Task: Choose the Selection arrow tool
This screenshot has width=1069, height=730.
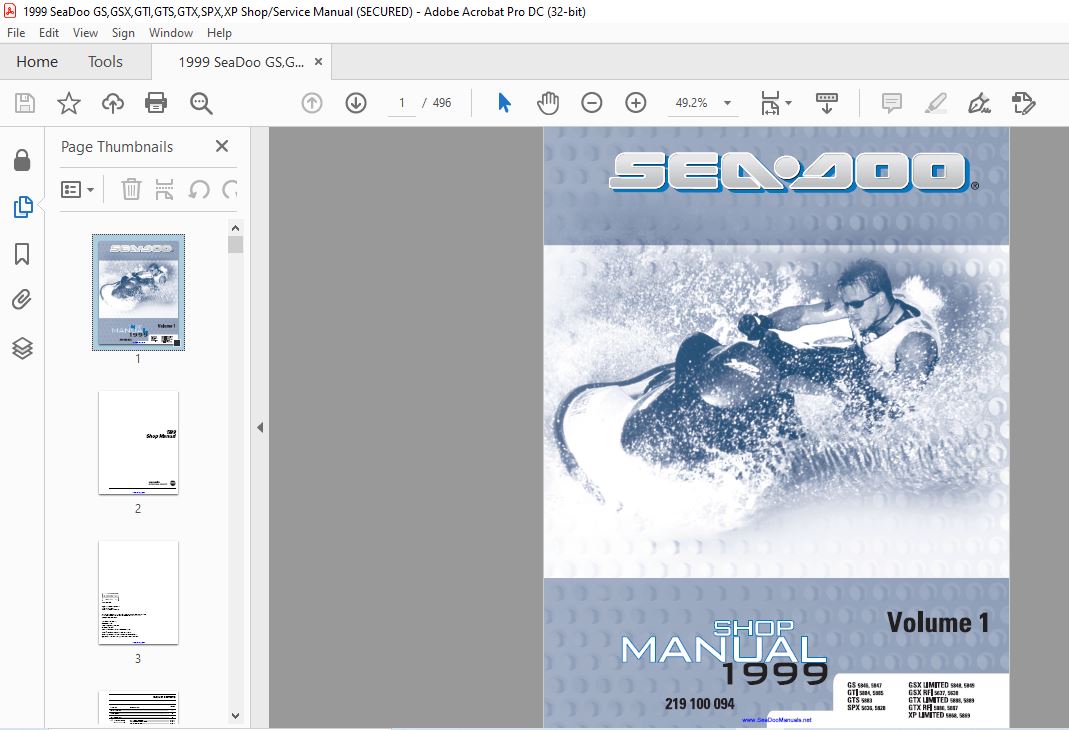Action: tap(505, 103)
